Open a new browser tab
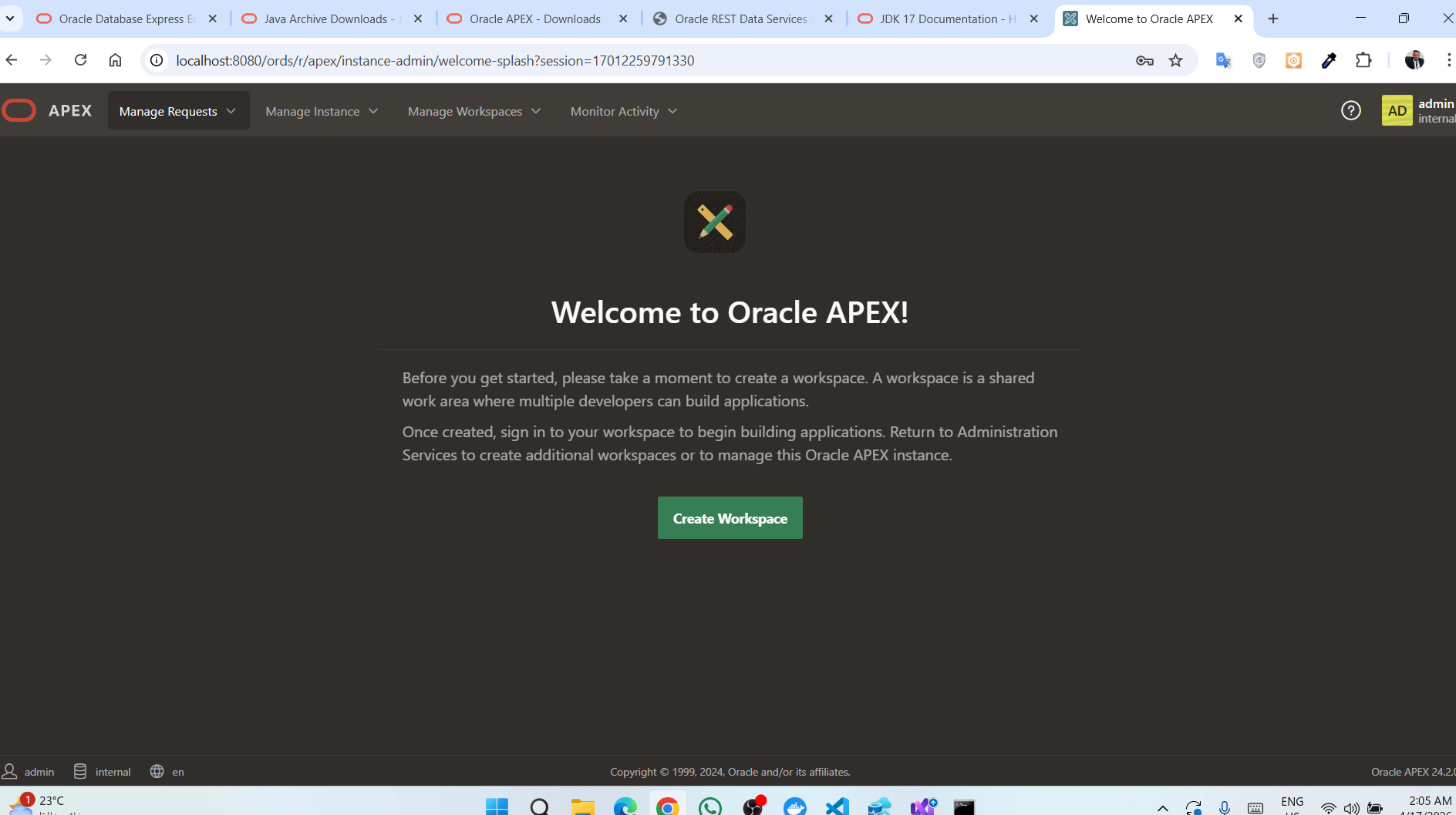 pos(1273,19)
